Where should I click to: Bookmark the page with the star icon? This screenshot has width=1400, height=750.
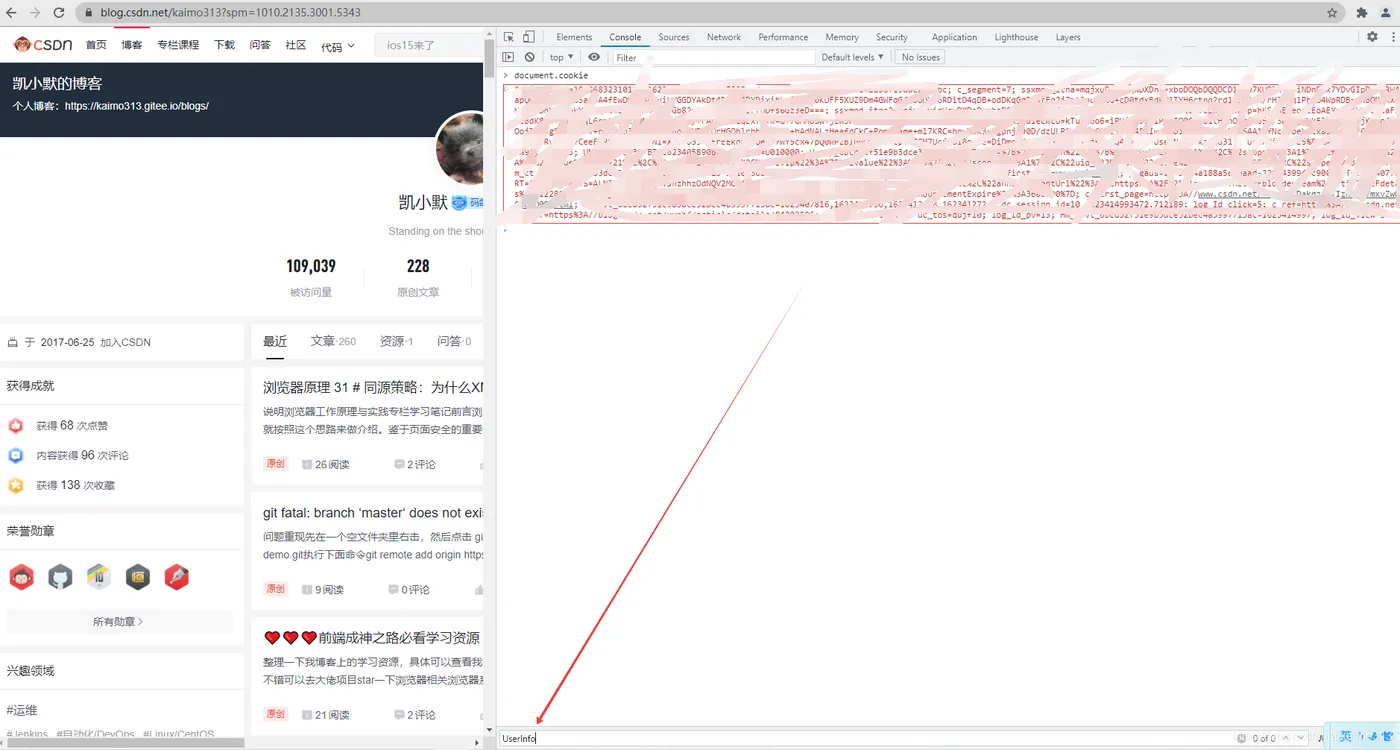[1331, 13]
